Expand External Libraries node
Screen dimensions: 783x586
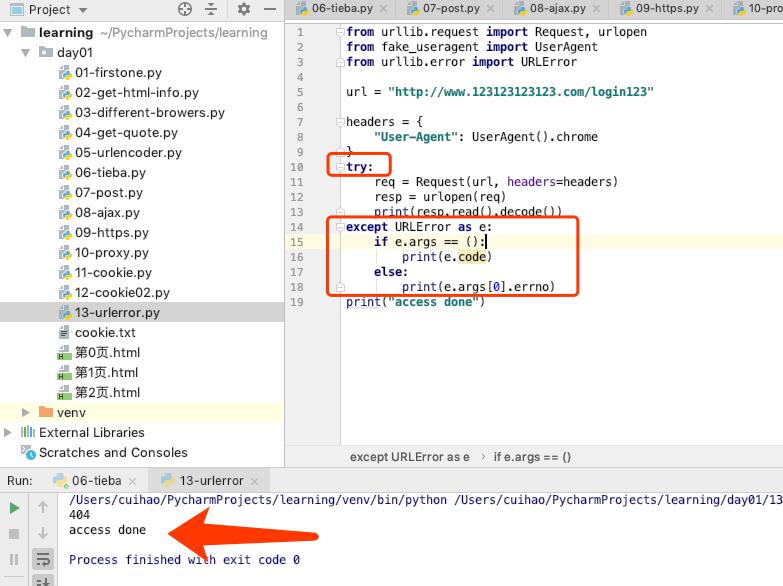(9, 432)
